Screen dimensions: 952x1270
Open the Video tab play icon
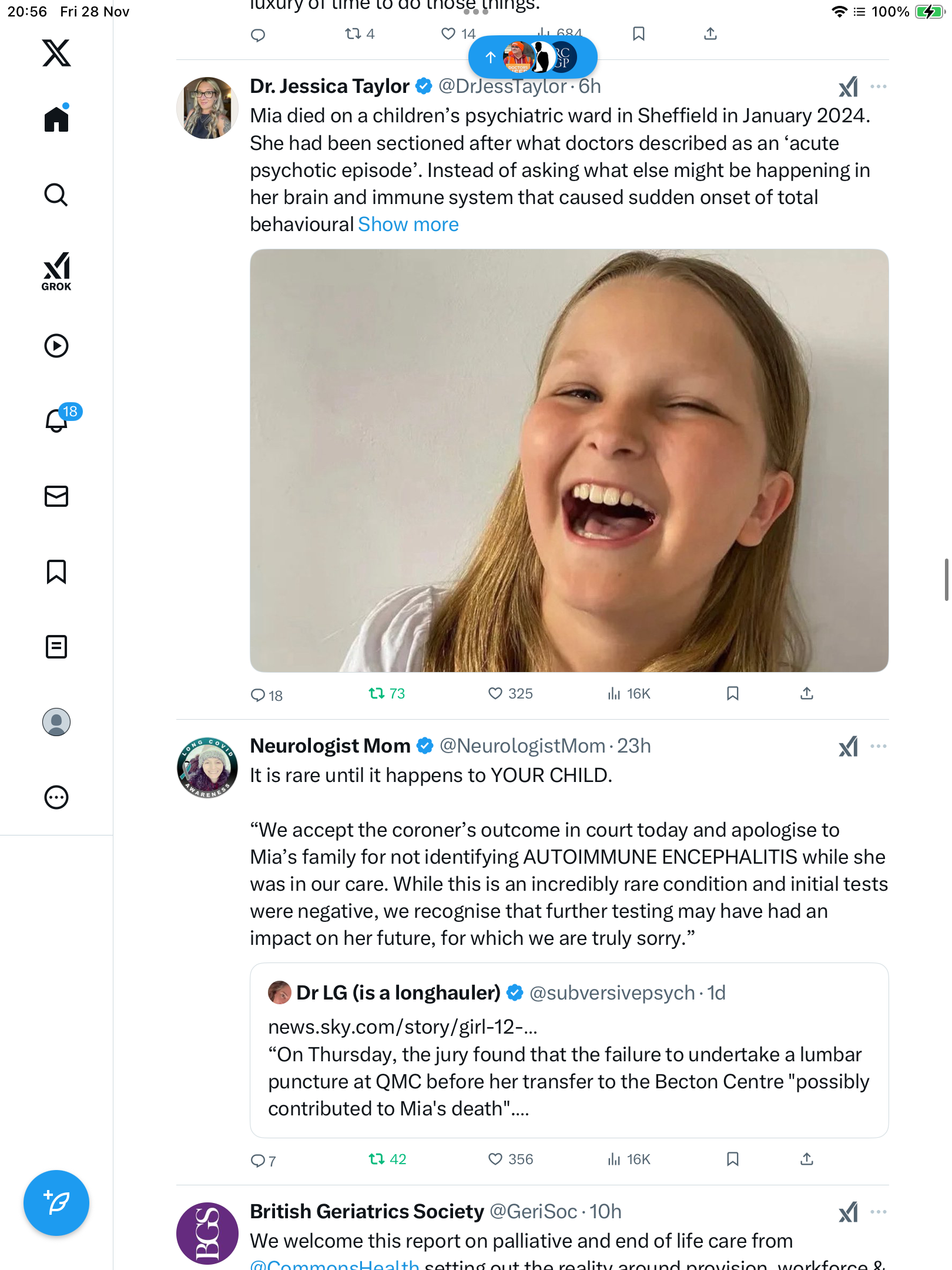(x=56, y=346)
